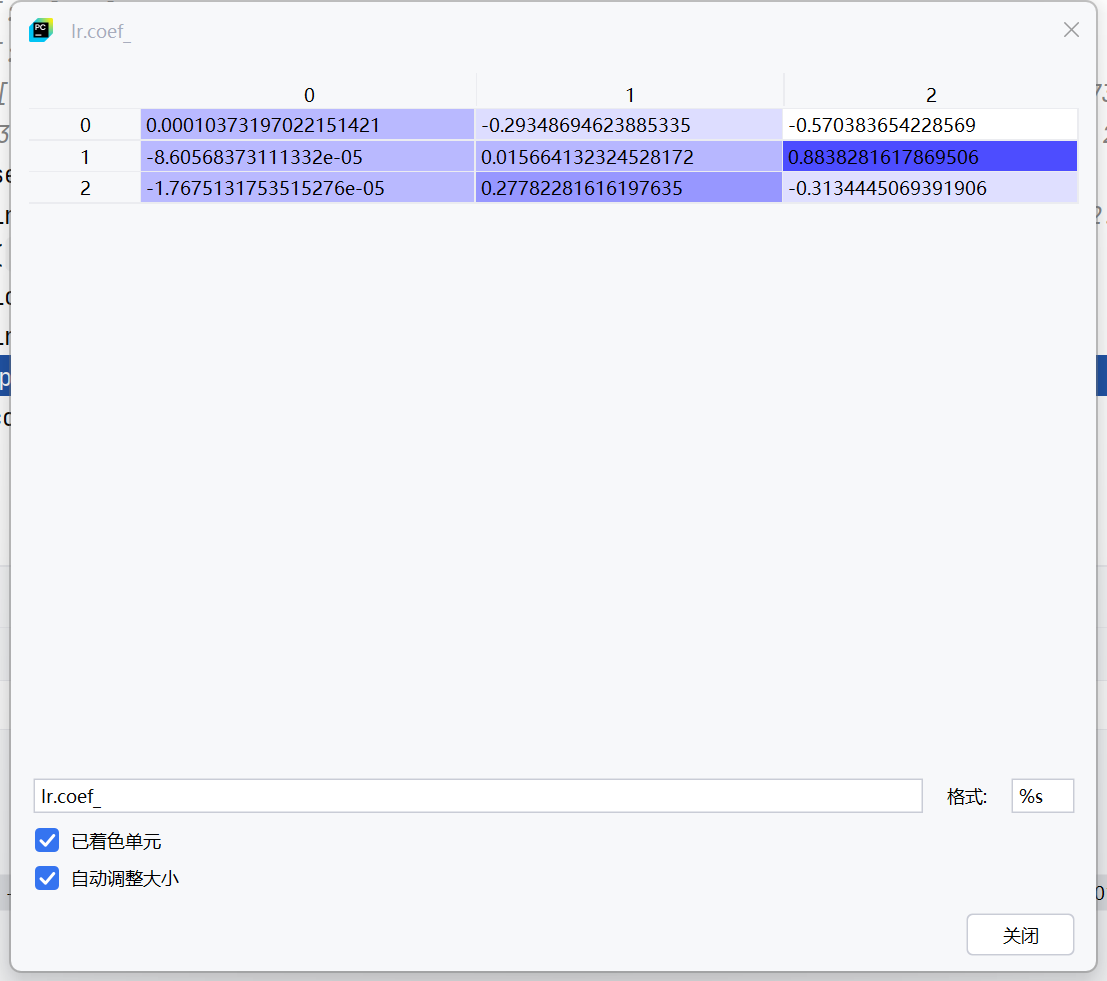Select cell 0.27782281616197635
1107x981 pixels.
coord(629,188)
